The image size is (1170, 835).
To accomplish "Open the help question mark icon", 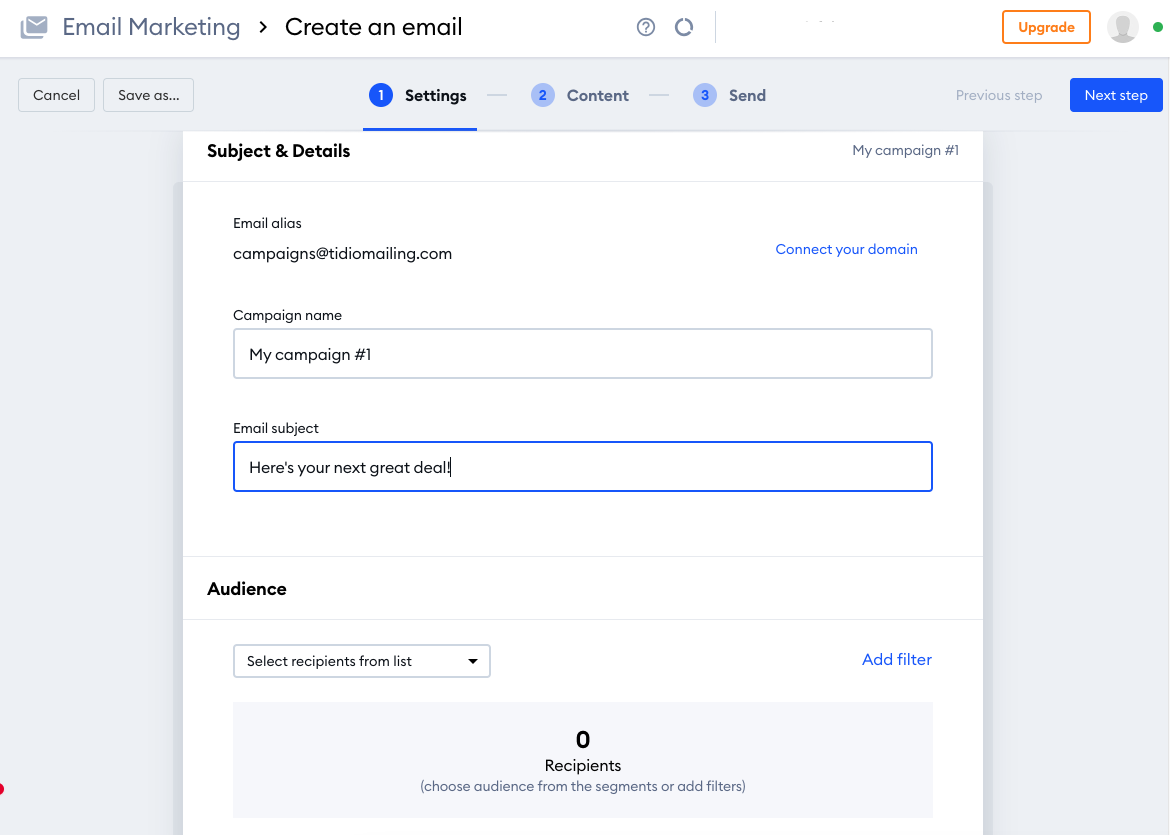I will 645,28.
